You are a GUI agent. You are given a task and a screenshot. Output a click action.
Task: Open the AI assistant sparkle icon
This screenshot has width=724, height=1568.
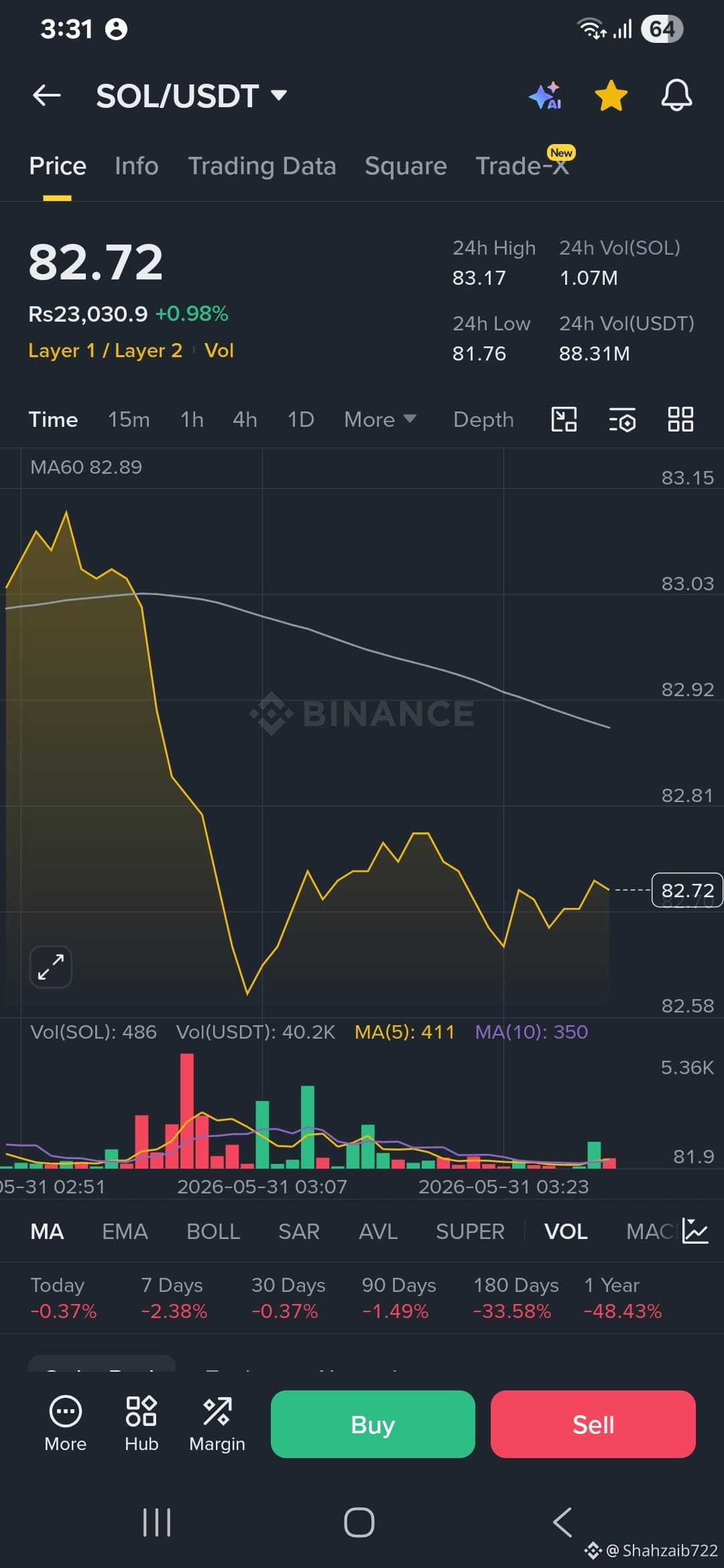point(545,95)
